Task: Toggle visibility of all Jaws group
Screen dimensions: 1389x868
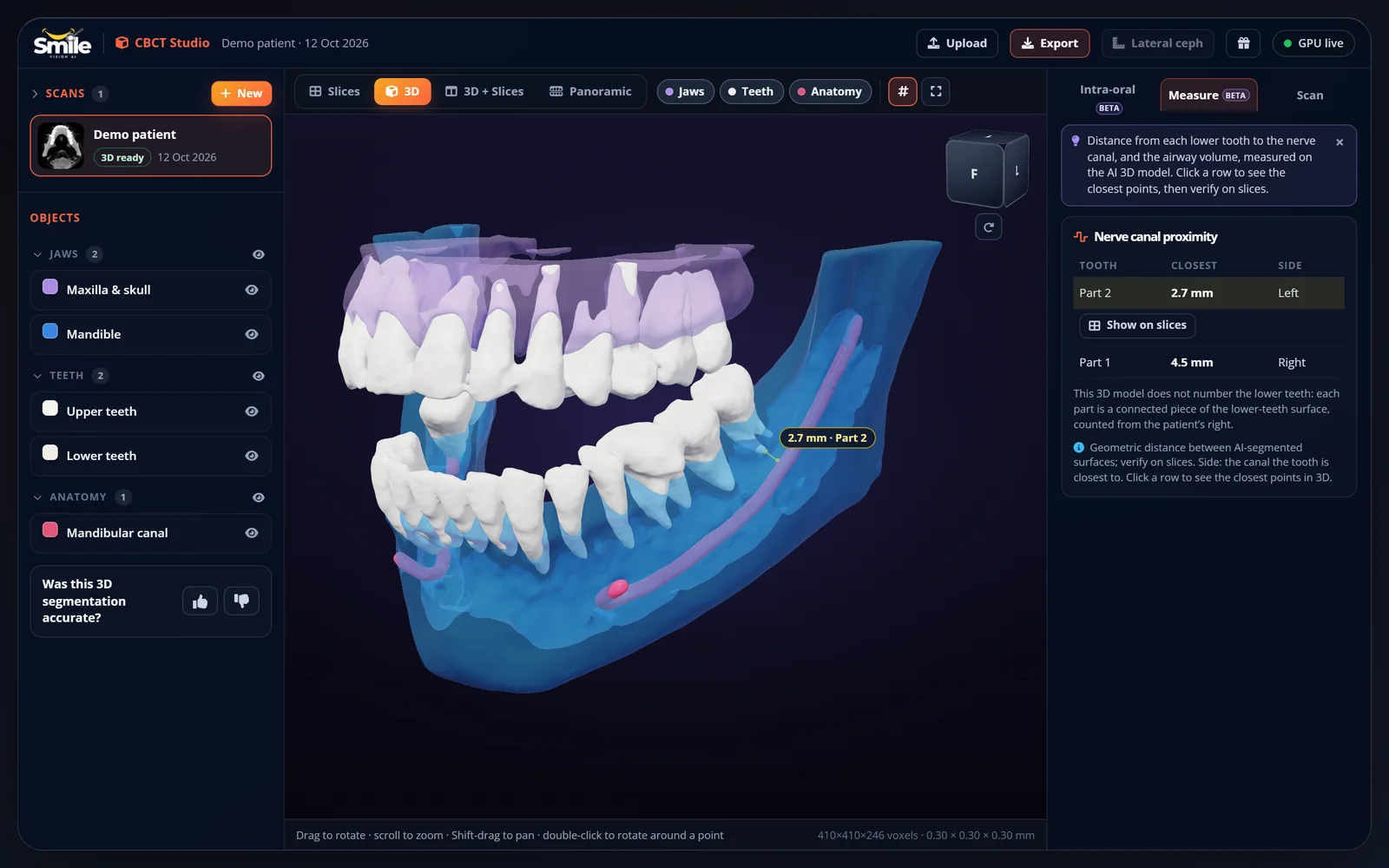Action: click(x=258, y=254)
